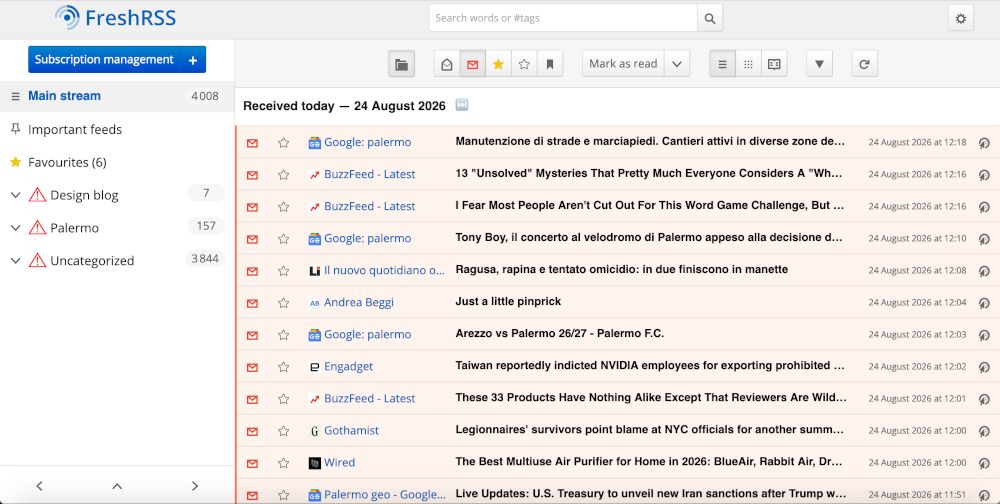
Task: Open Favourites (6) in the sidebar
Action: click(67, 163)
